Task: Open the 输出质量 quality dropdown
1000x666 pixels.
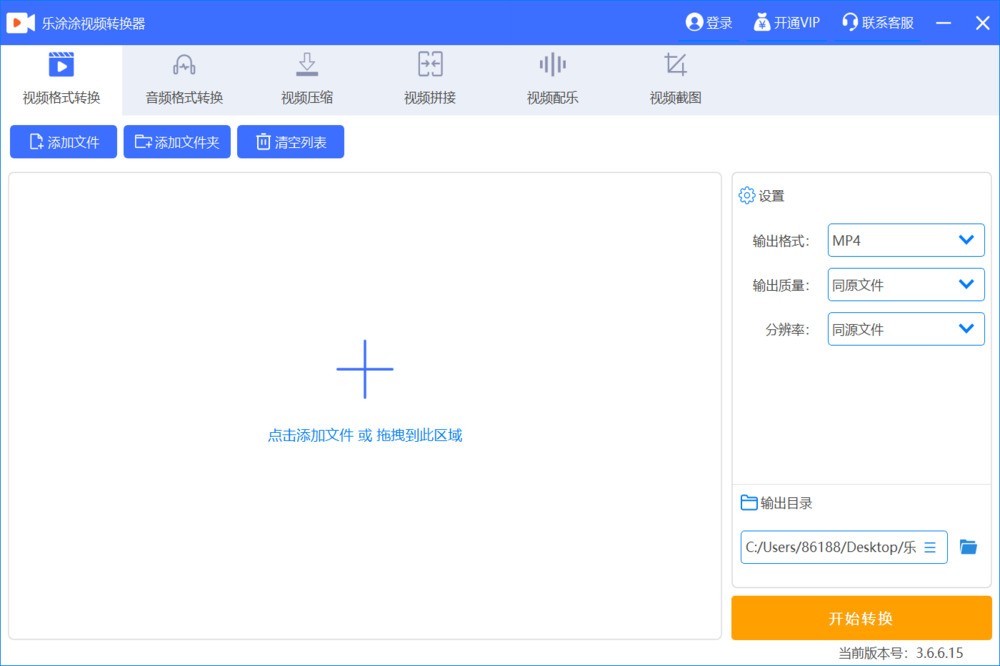Action: [x=906, y=285]
